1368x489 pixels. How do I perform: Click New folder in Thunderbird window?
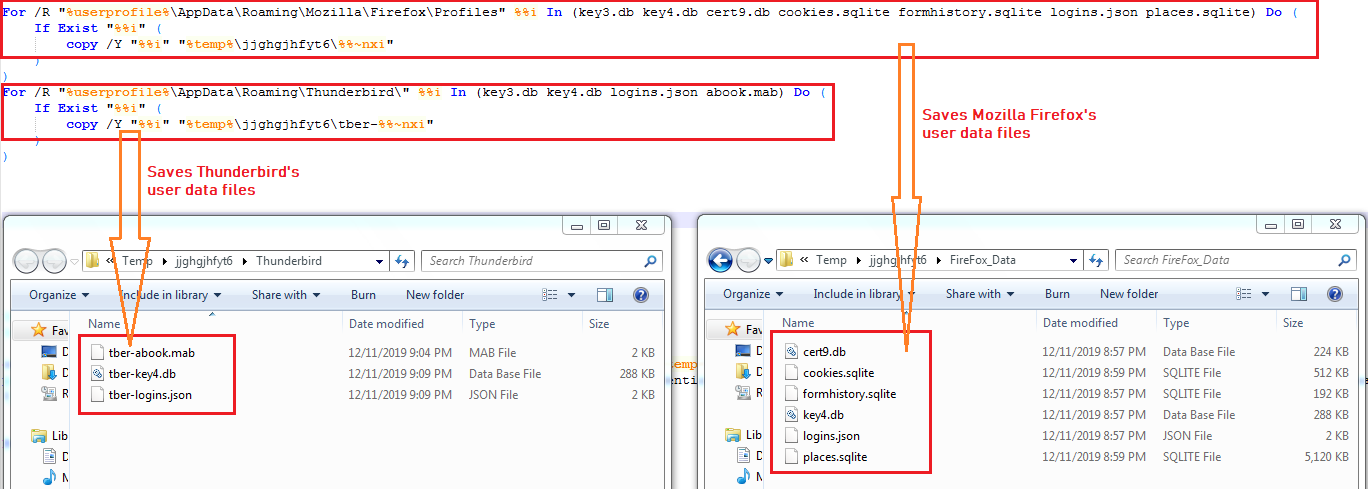(x=435, y=295)
